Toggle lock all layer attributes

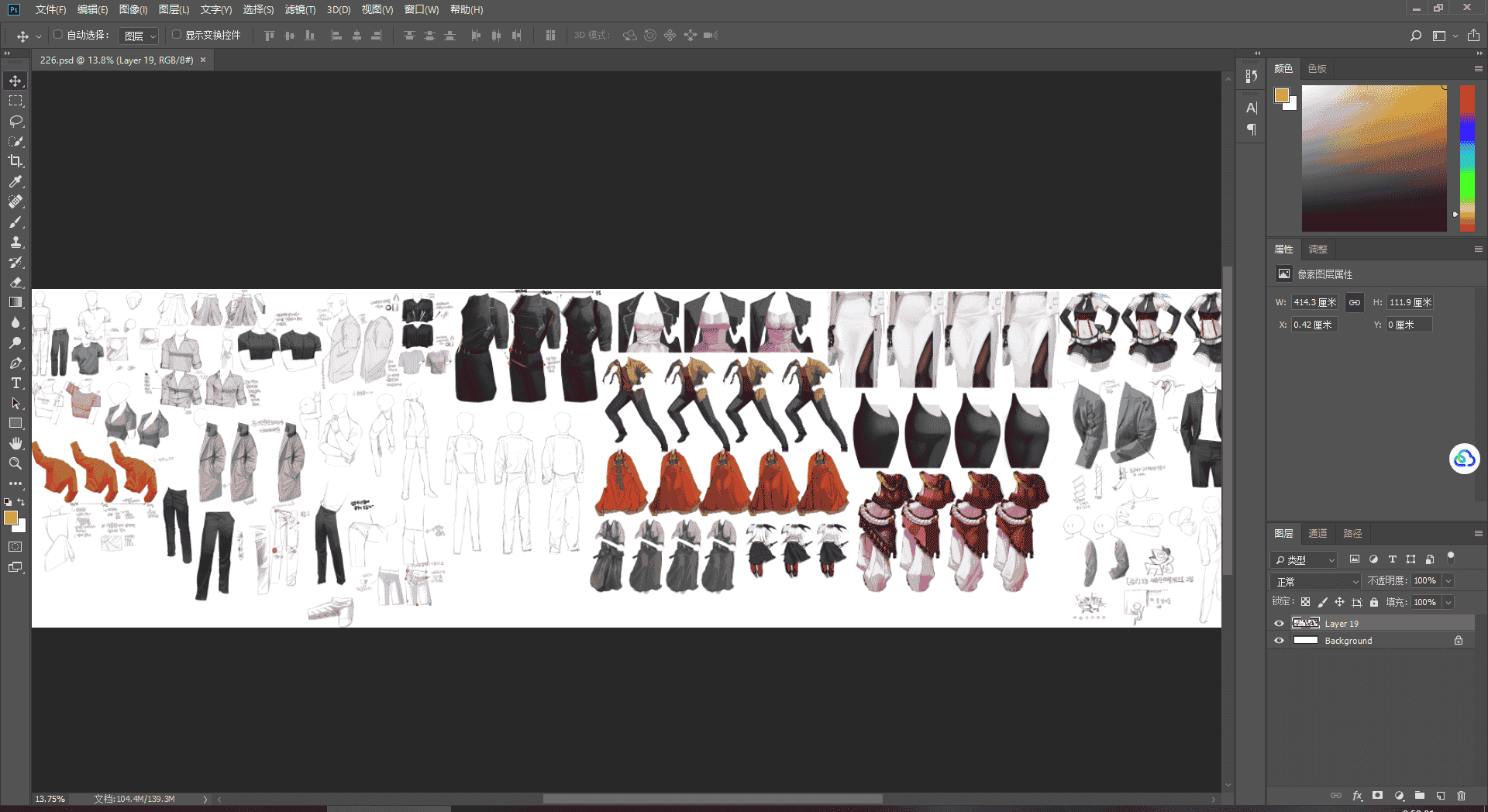click(x=1374, y=602)
